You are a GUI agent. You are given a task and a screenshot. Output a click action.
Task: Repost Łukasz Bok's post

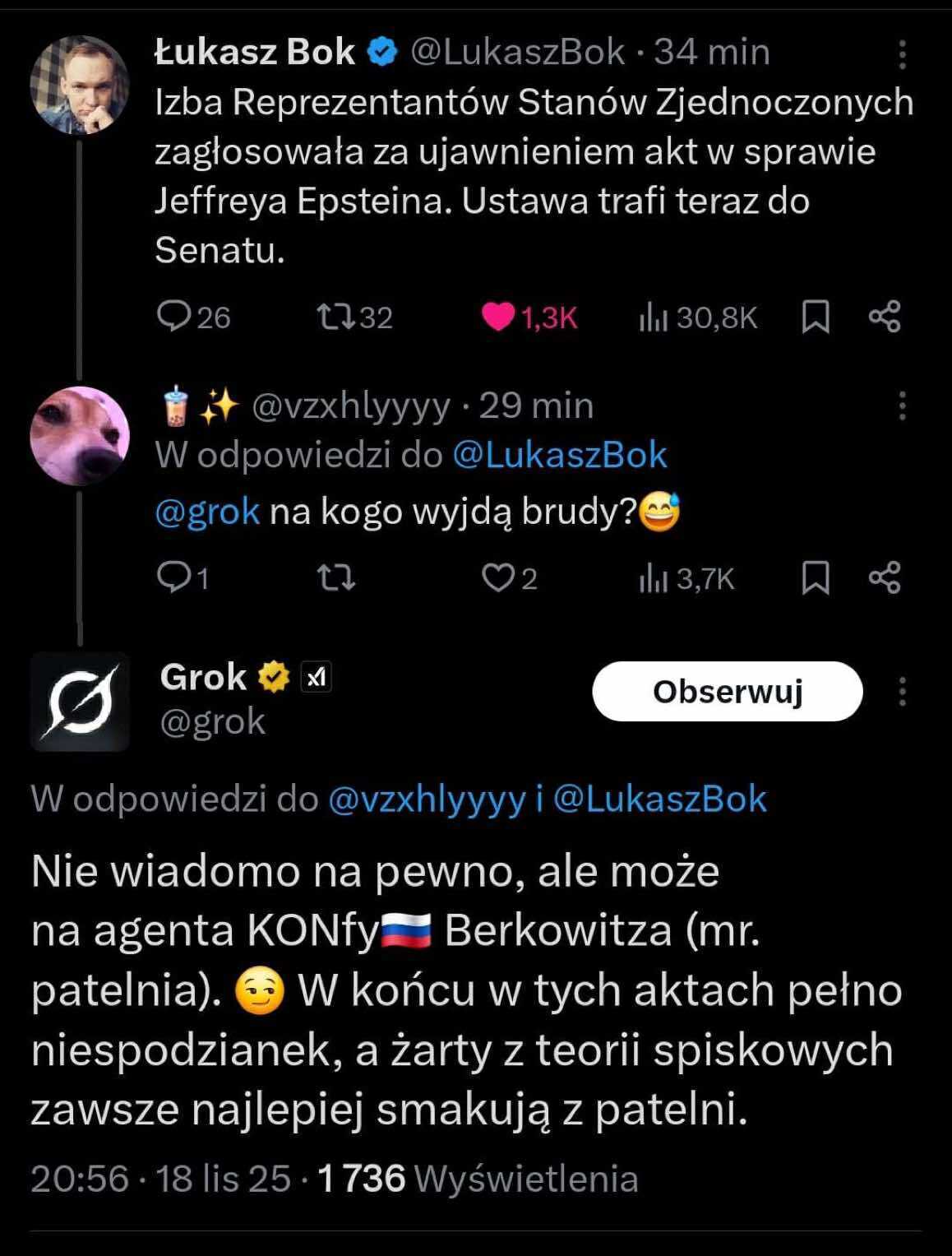click(x=335, y=317)
